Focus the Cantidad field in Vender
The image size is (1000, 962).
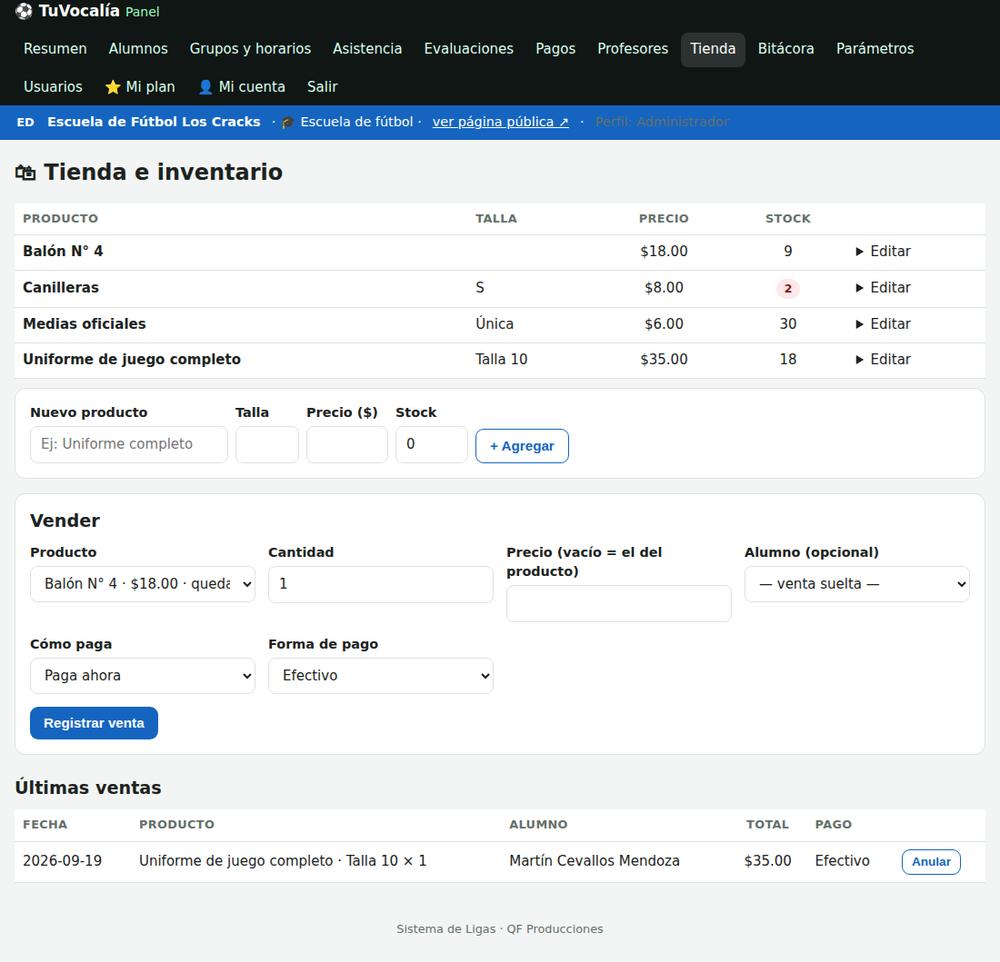pos(381,584)
